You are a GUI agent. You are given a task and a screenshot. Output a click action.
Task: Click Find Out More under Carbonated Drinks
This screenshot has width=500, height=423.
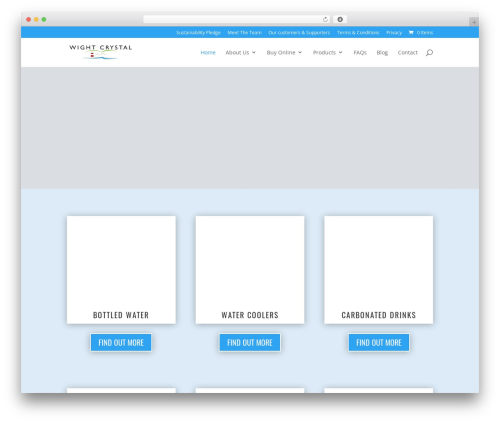click(x=379, y=342)
